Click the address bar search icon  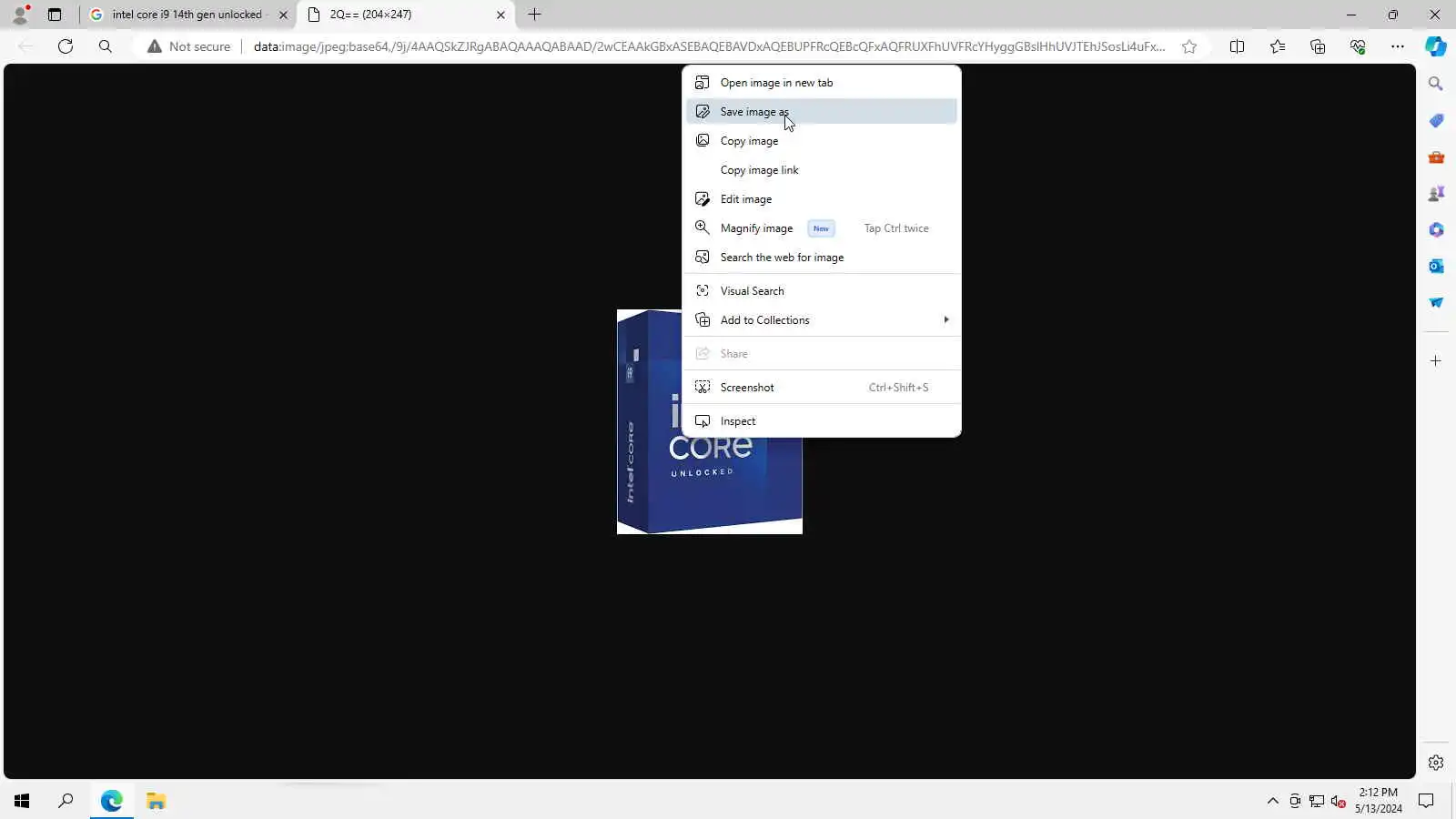(106, 46)
